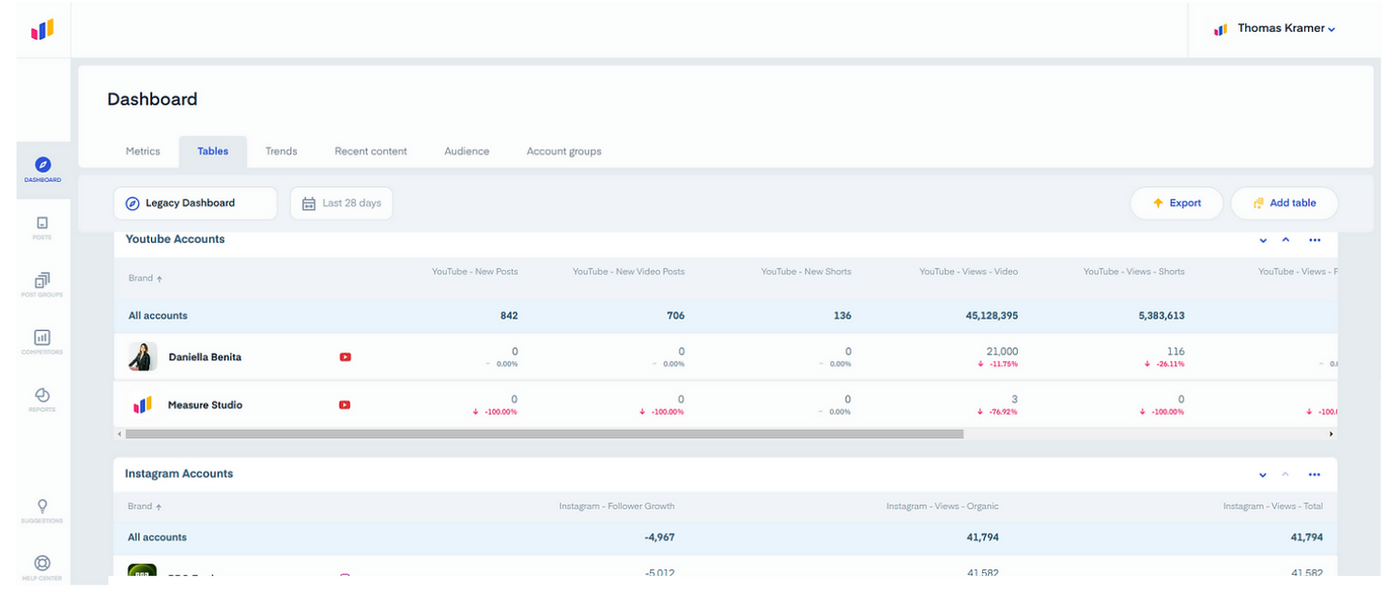1400x604 pixels.
Task: Click the 136 new shorts total
Action: pyautogui.click(x=843, y=316)
